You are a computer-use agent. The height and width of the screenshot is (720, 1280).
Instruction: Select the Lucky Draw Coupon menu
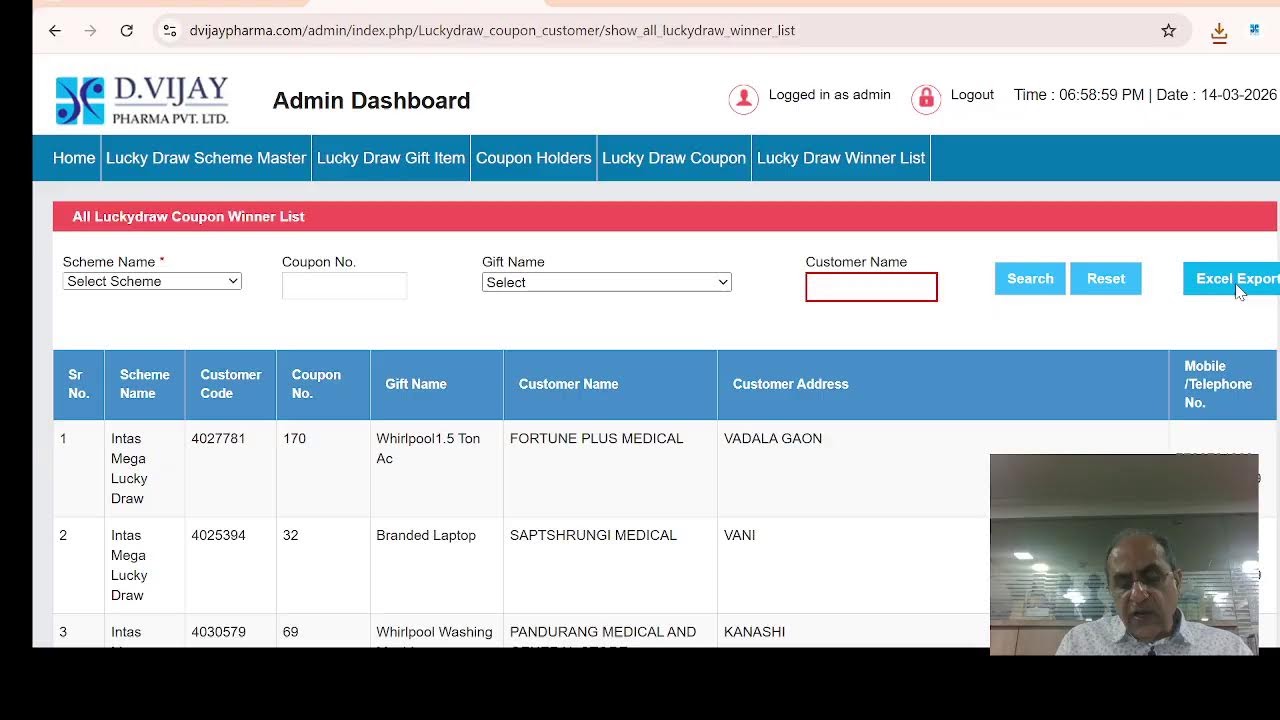(x=674, y=158)
